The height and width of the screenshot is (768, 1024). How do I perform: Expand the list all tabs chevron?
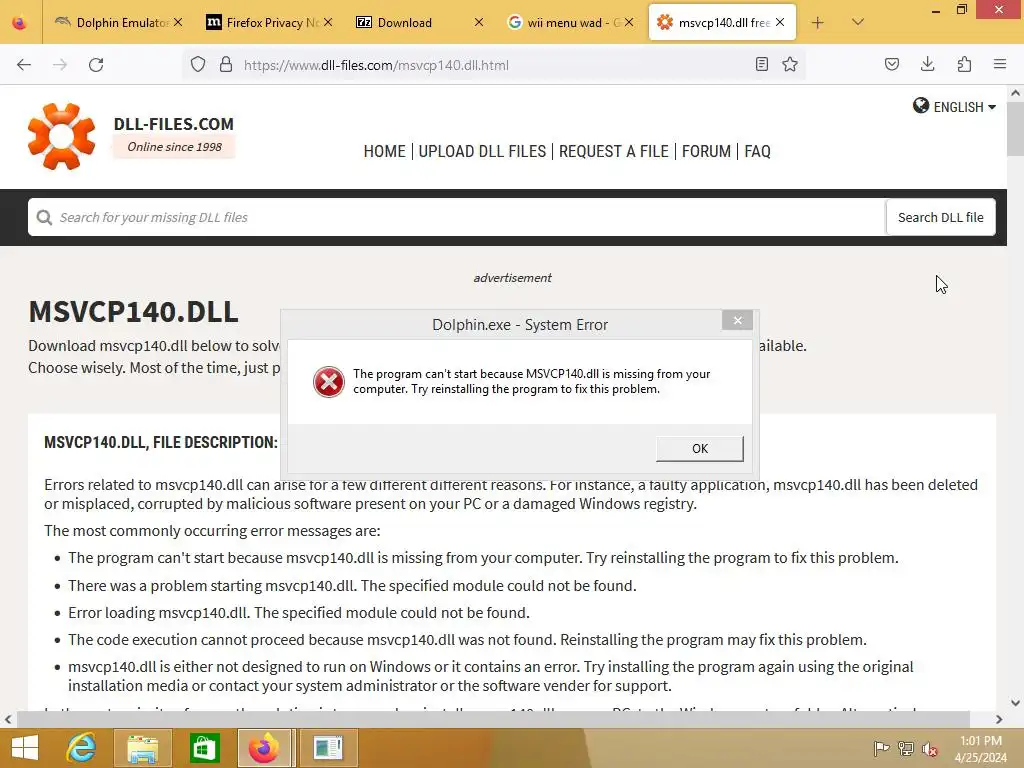[858, 22]
